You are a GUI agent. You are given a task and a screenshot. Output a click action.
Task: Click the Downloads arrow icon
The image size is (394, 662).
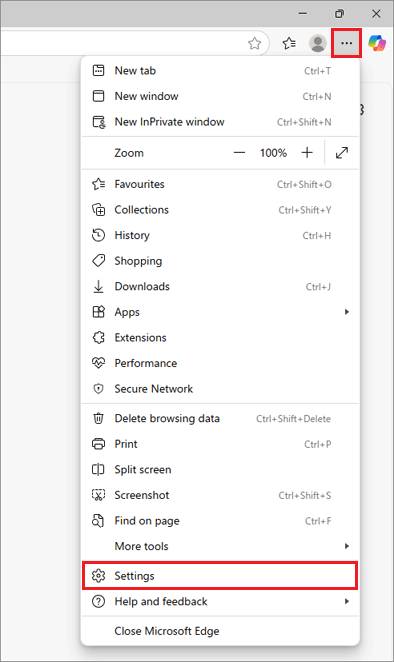tap(98, 286)
